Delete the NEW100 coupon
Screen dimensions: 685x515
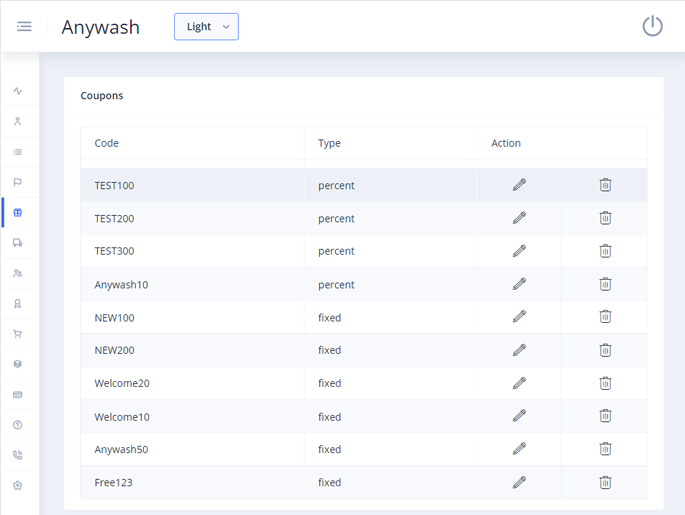605,317
